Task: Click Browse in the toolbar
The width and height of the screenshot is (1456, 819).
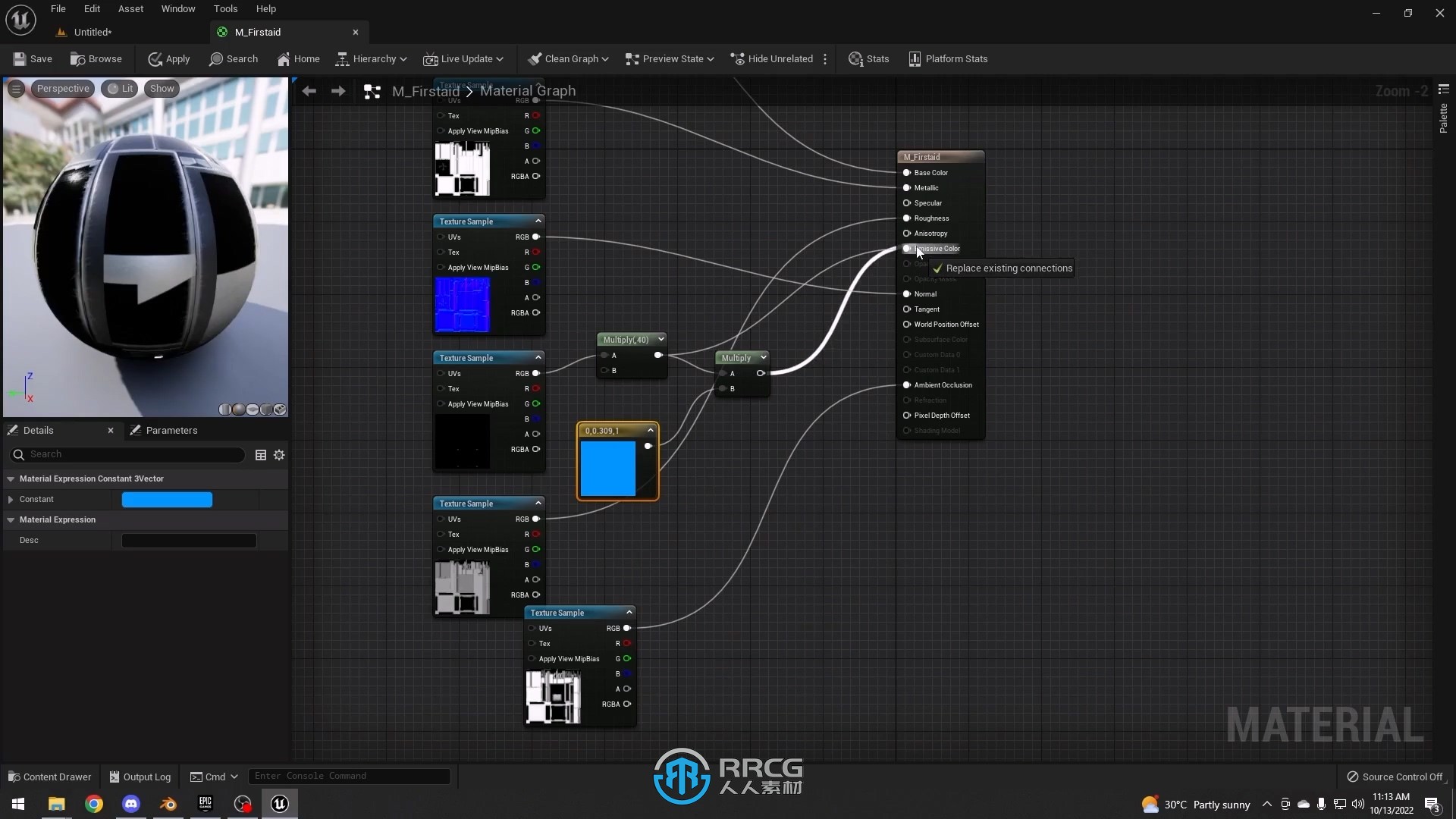Action: click(x=96, y=58)
